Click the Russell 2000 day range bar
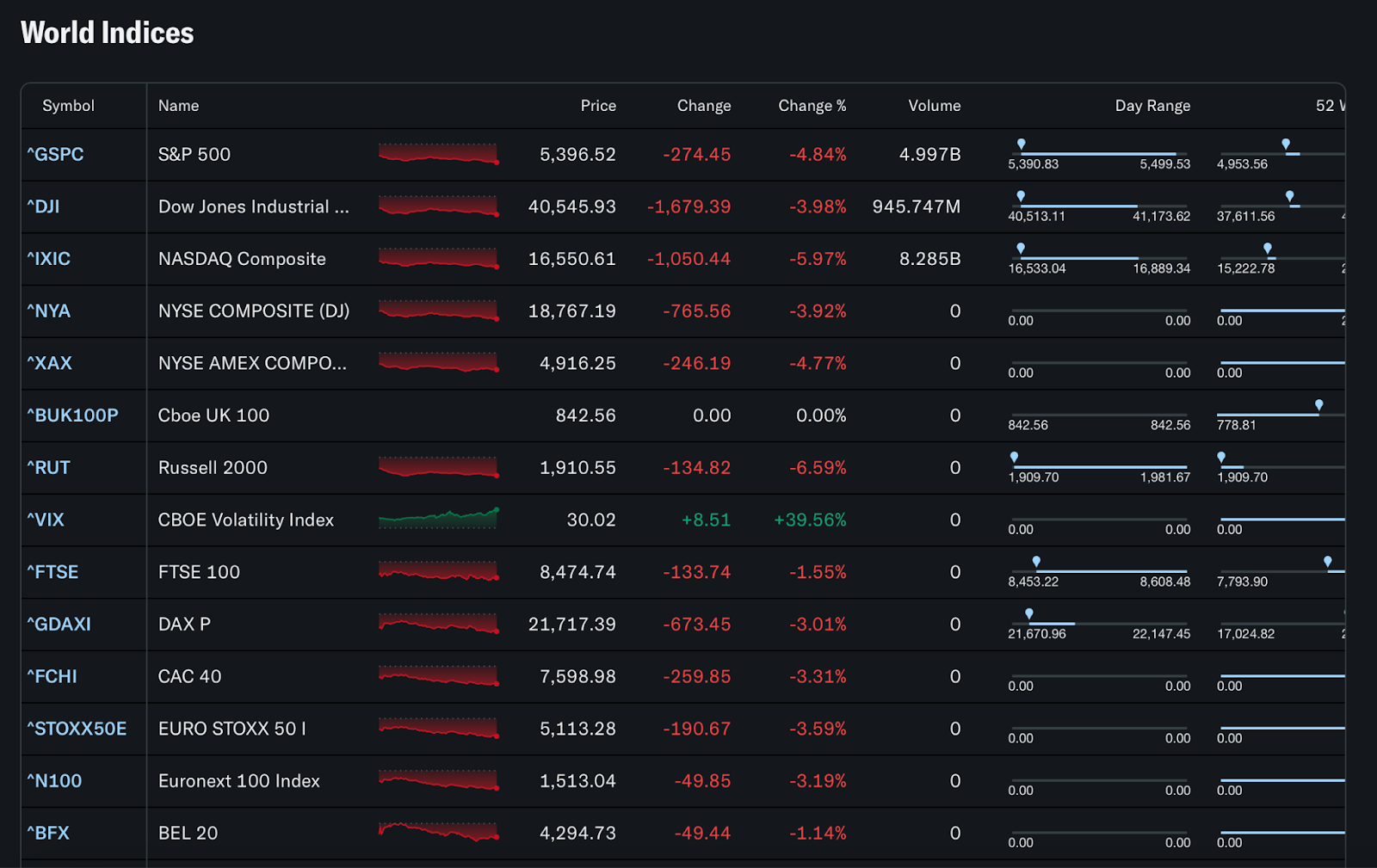 pyautogui.click(x=1099, y=467)
